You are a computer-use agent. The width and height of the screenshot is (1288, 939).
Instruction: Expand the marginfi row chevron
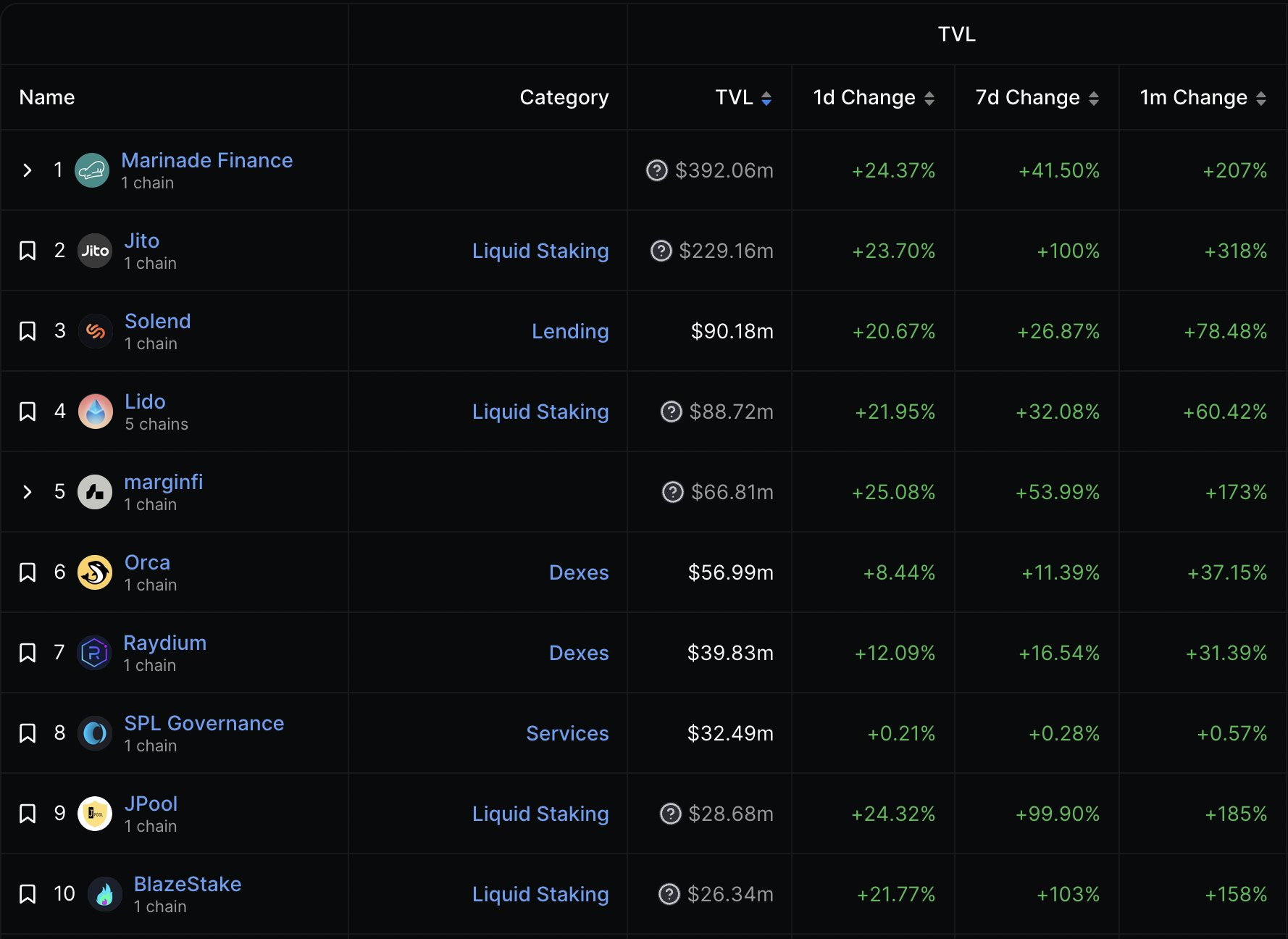pyautogui.click(x=28, y=492)
